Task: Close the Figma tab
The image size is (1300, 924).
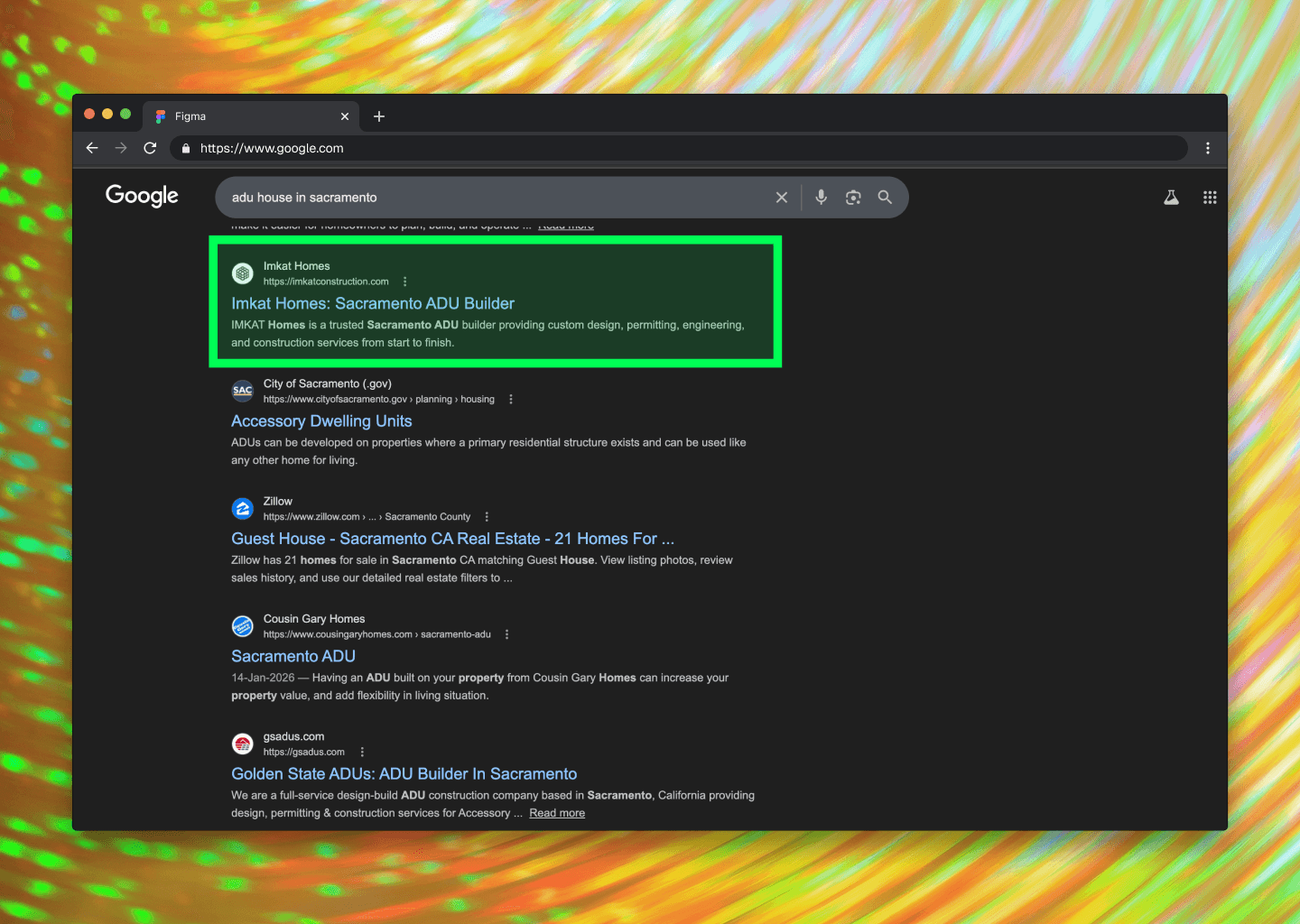Action: (x=345, y=116)
